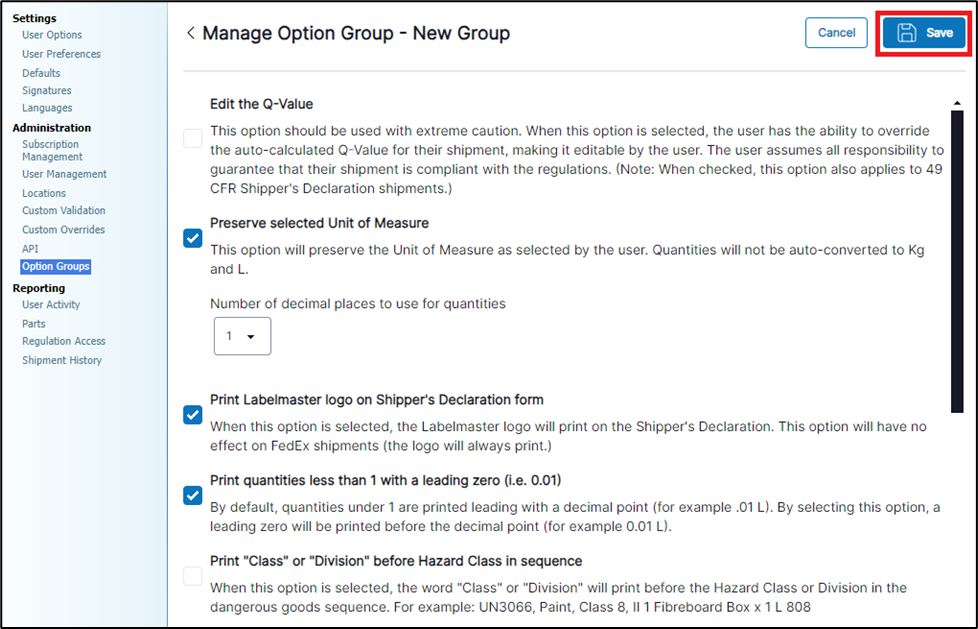The width and height of the screenshot is (978, 629).
Task: Open Regulation Access report
Action: tap(63, 341)
